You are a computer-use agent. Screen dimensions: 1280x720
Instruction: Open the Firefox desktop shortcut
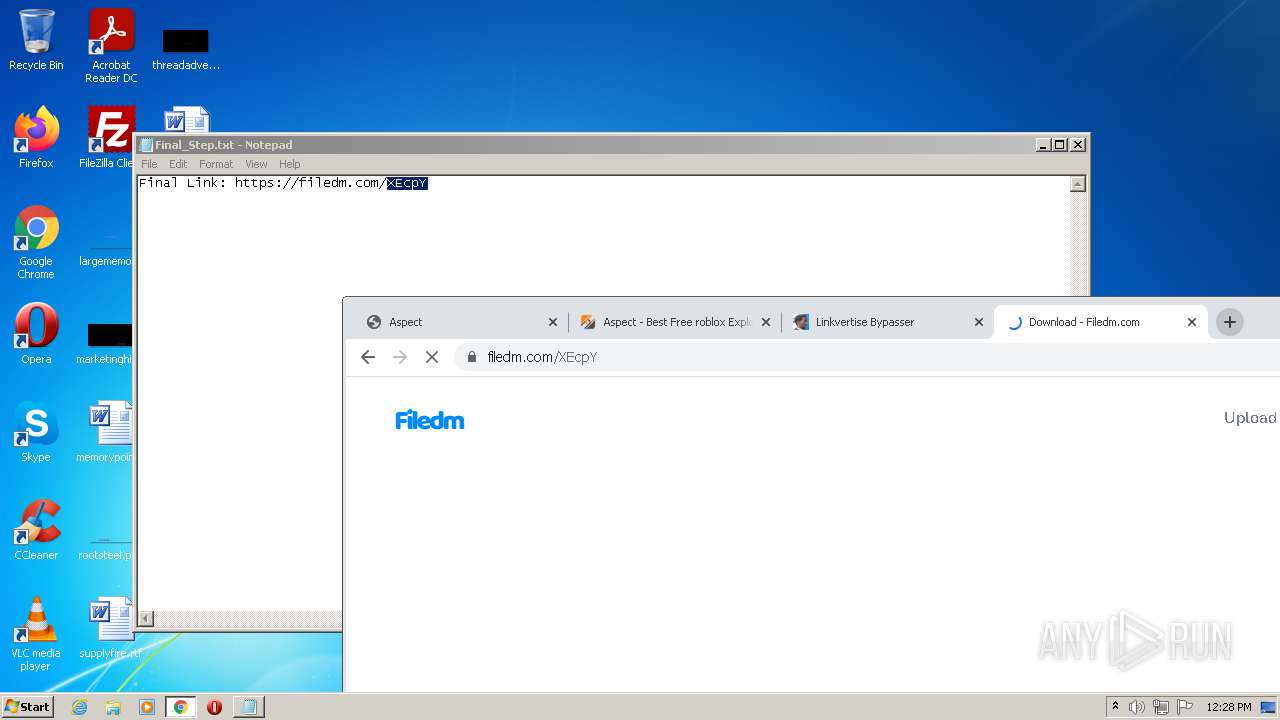36,137
